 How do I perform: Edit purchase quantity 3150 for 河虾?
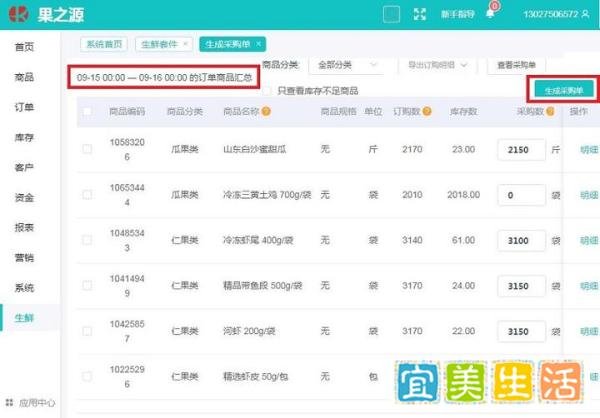[x=522, y=331]
